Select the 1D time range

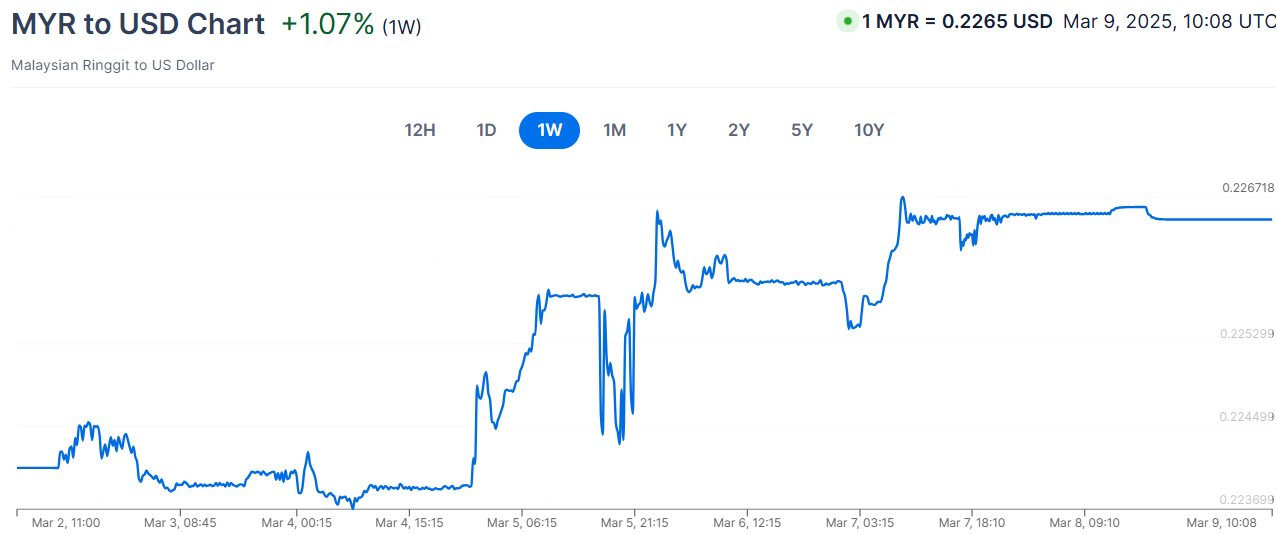(486, 130)
